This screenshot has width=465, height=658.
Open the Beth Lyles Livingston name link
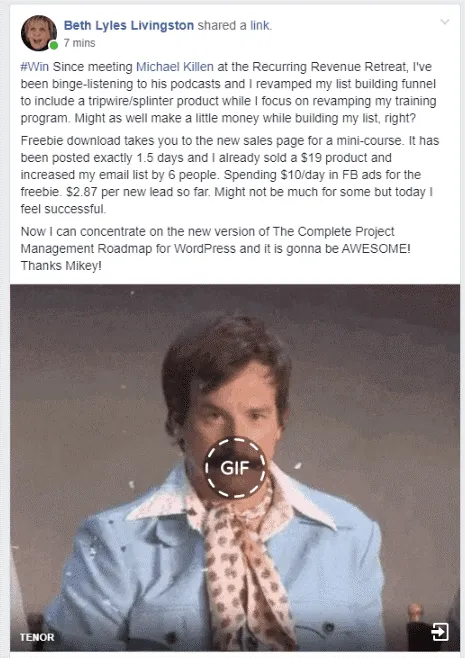coord(129,26)
